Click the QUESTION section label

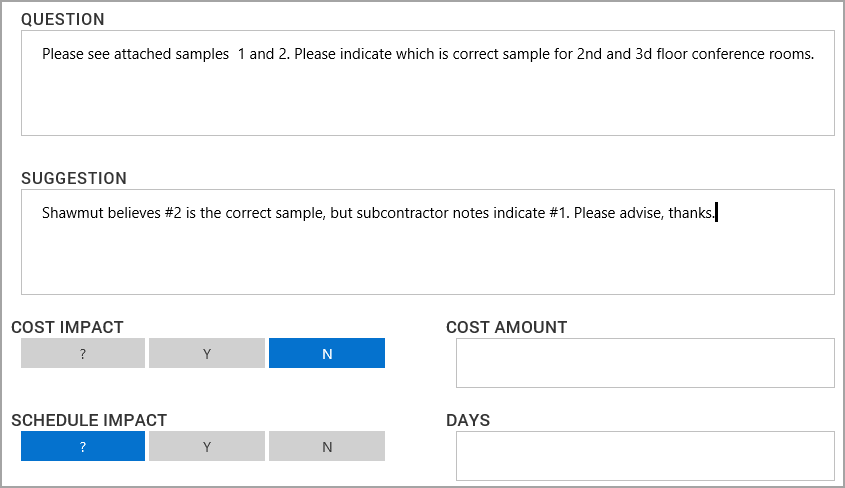(63, 19)
